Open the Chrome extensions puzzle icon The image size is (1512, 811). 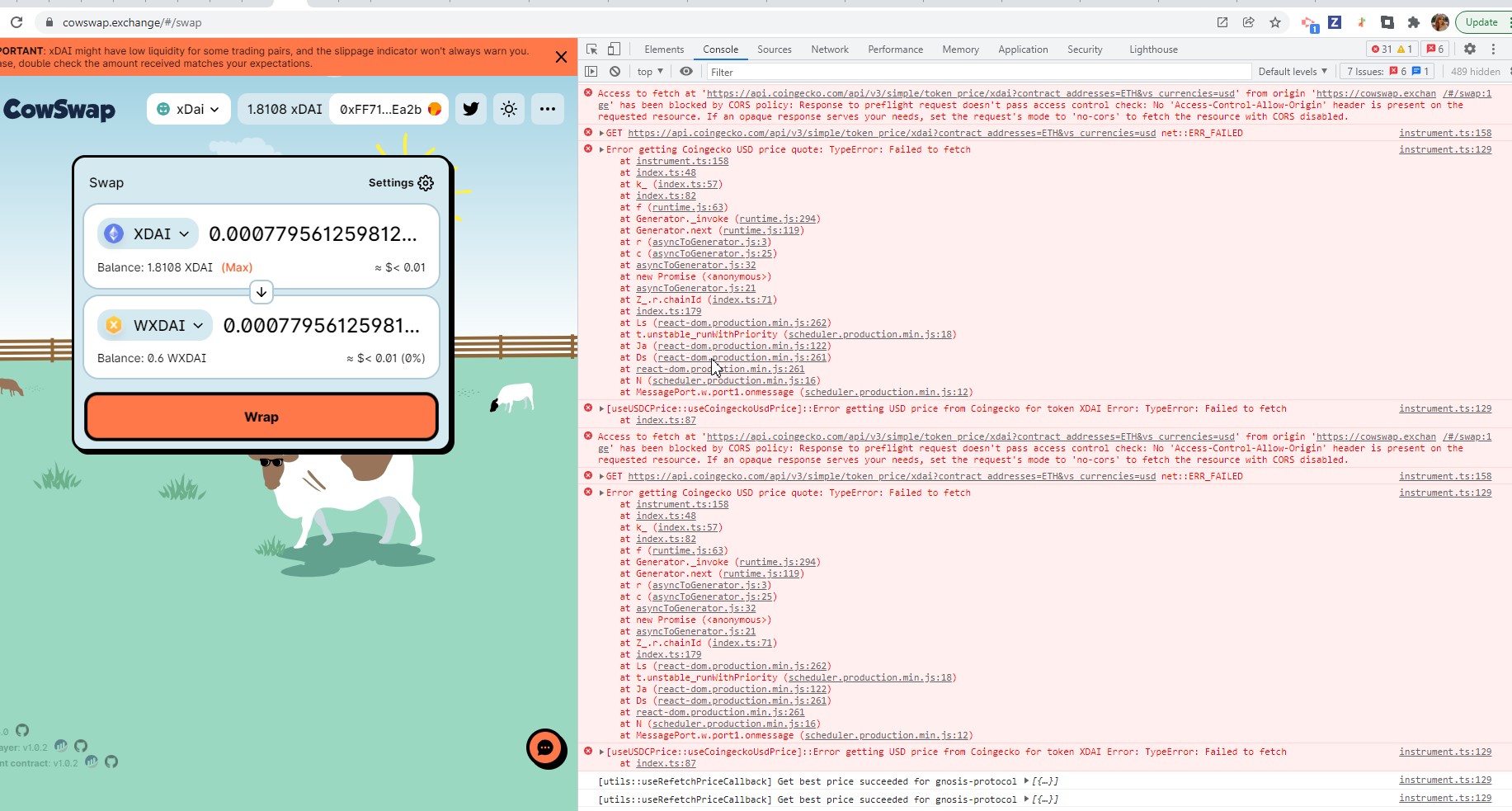coord(1414,22)
